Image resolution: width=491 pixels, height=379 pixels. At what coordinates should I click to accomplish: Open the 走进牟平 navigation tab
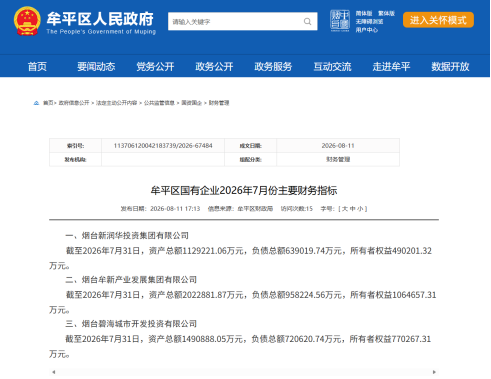coord(391,67)
